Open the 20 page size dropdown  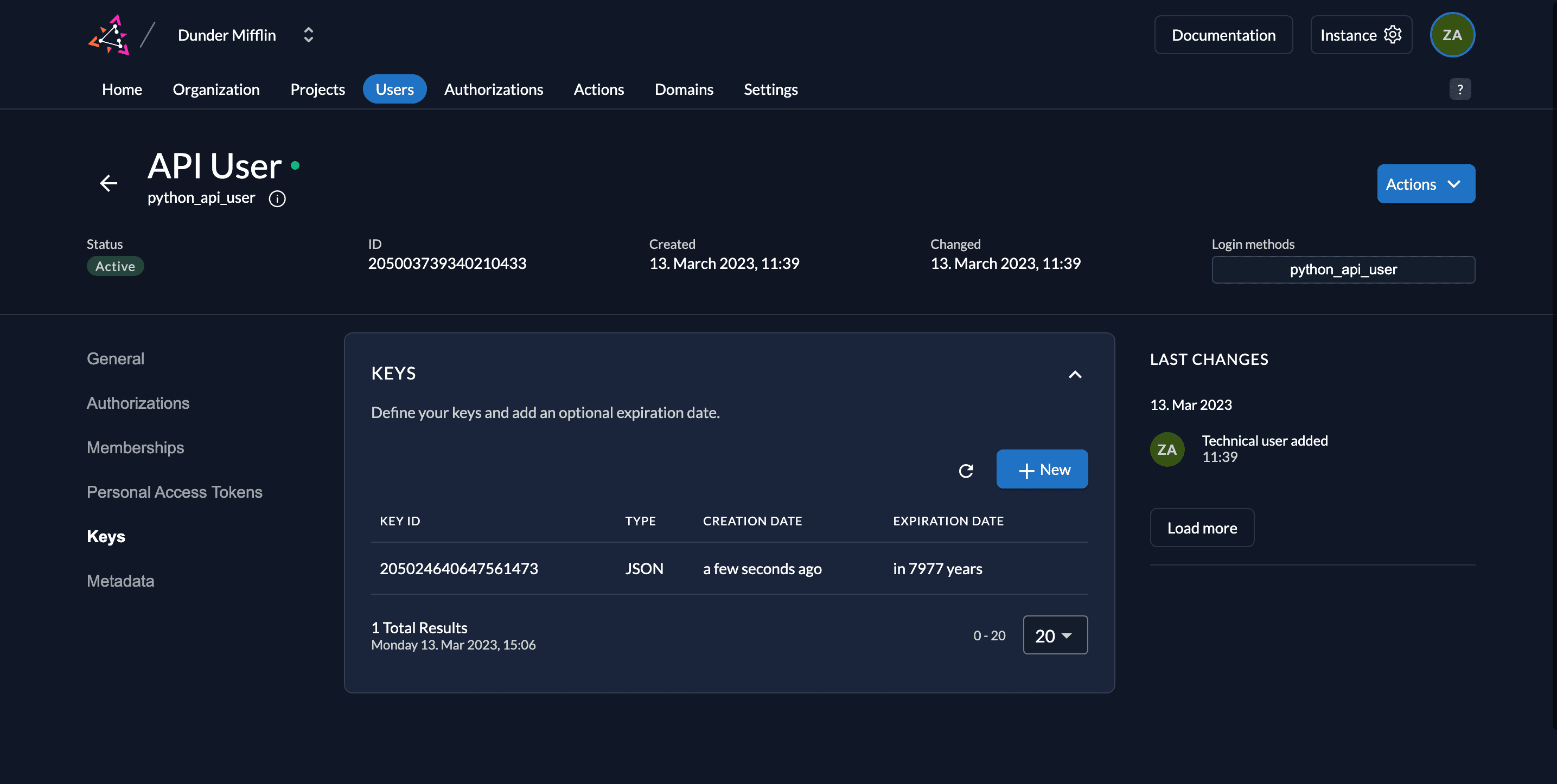(x=1055, y=635)
